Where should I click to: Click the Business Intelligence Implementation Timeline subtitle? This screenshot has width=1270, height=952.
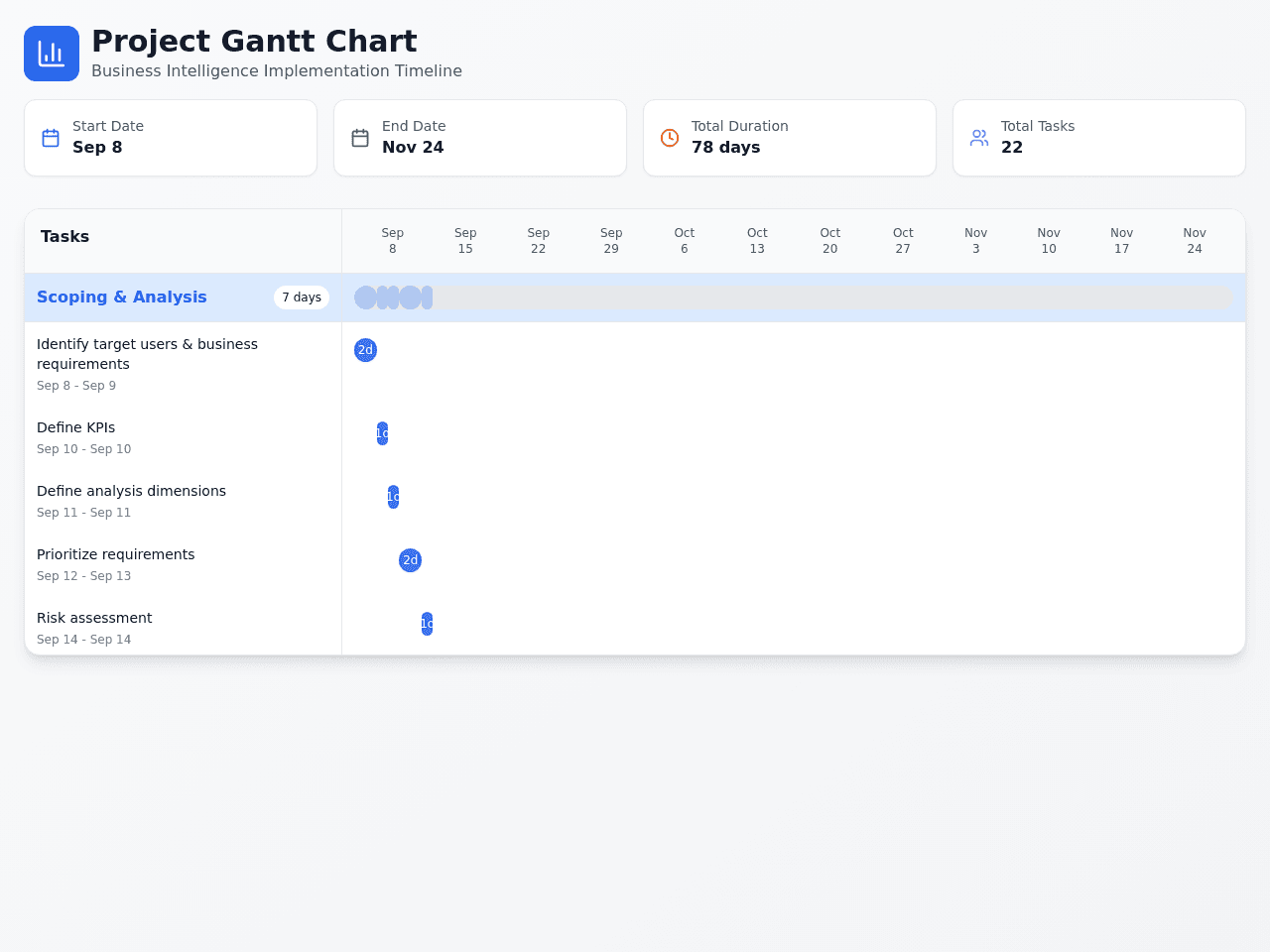[x=277, y=70]
